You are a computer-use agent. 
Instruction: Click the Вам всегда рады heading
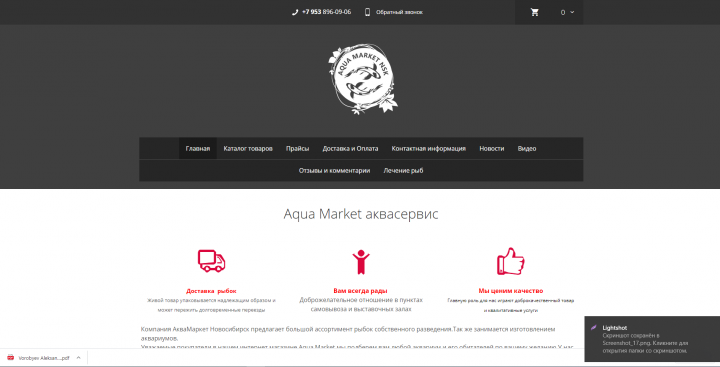pos(360,291)
